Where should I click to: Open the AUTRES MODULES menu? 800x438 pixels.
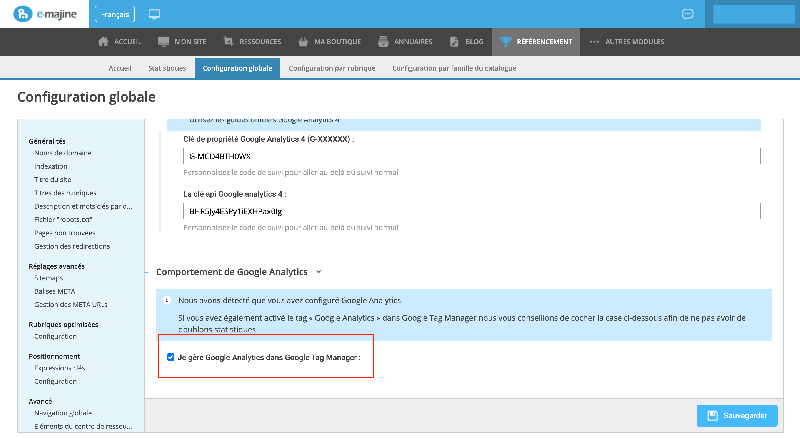627,41
